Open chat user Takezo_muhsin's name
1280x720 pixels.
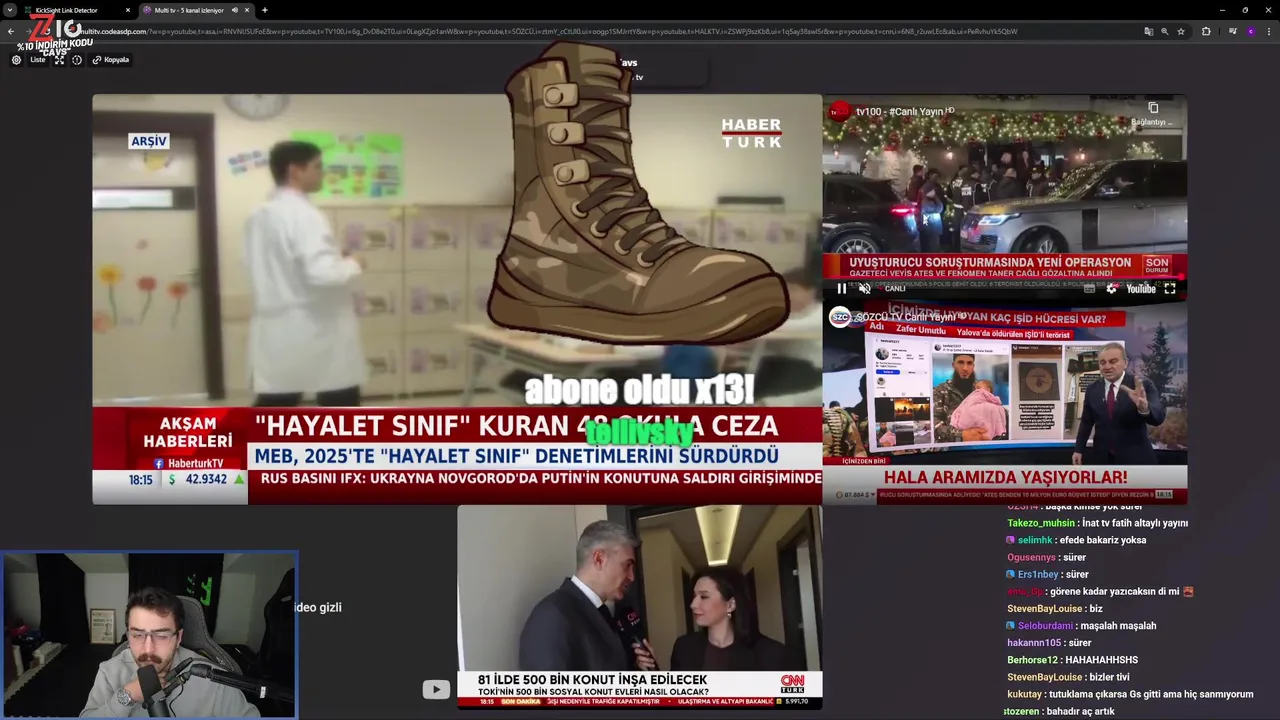click(x=1041, y=523)
